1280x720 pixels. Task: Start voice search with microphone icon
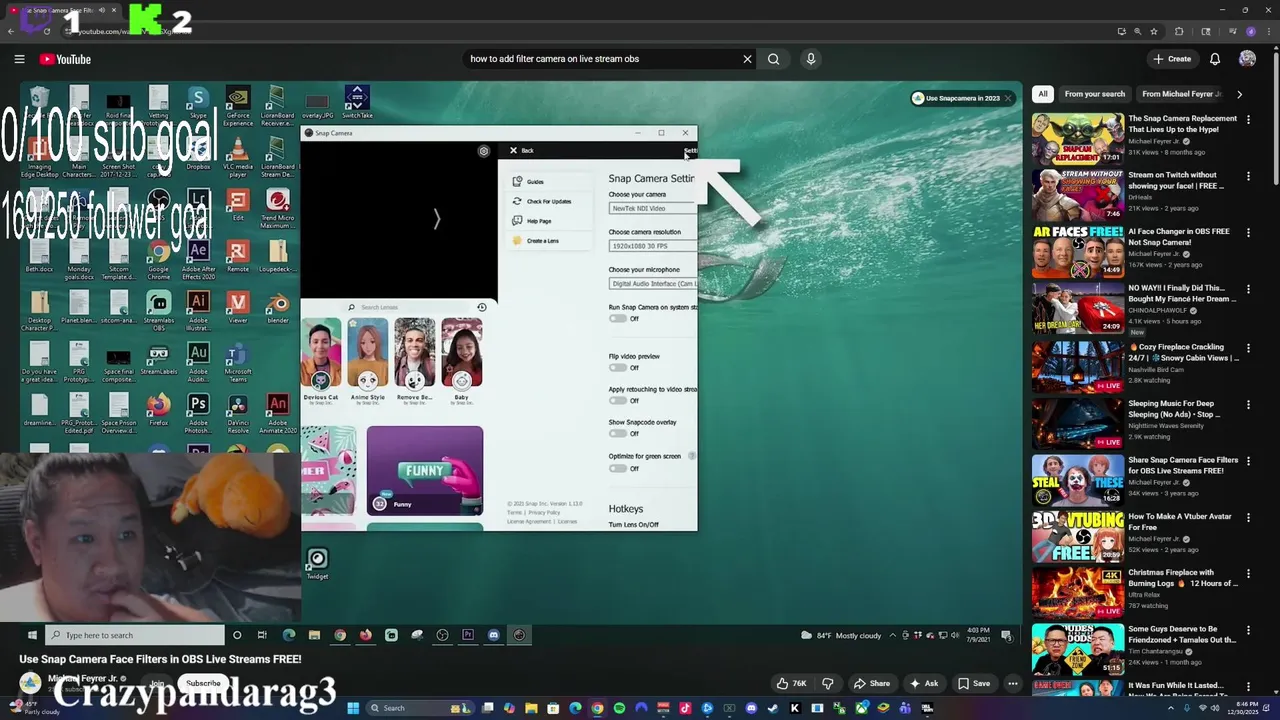tap(811, 59)
